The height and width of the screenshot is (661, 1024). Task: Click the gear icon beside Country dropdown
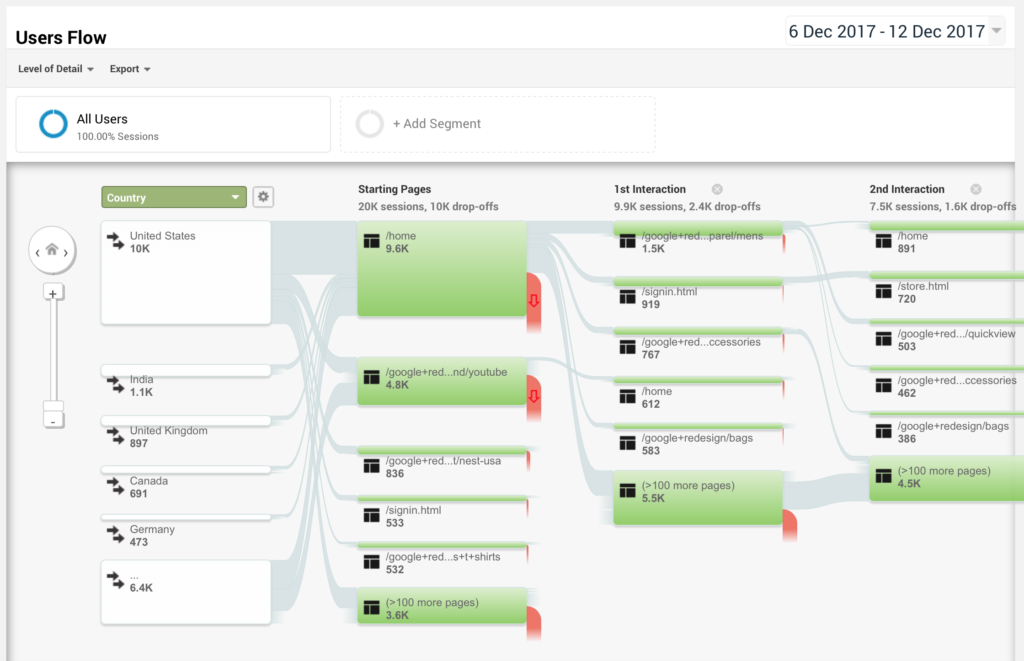point(263,197)
